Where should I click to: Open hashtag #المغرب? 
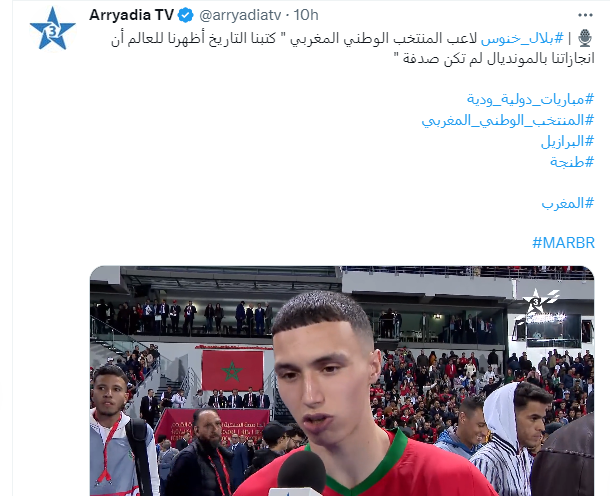568,203
